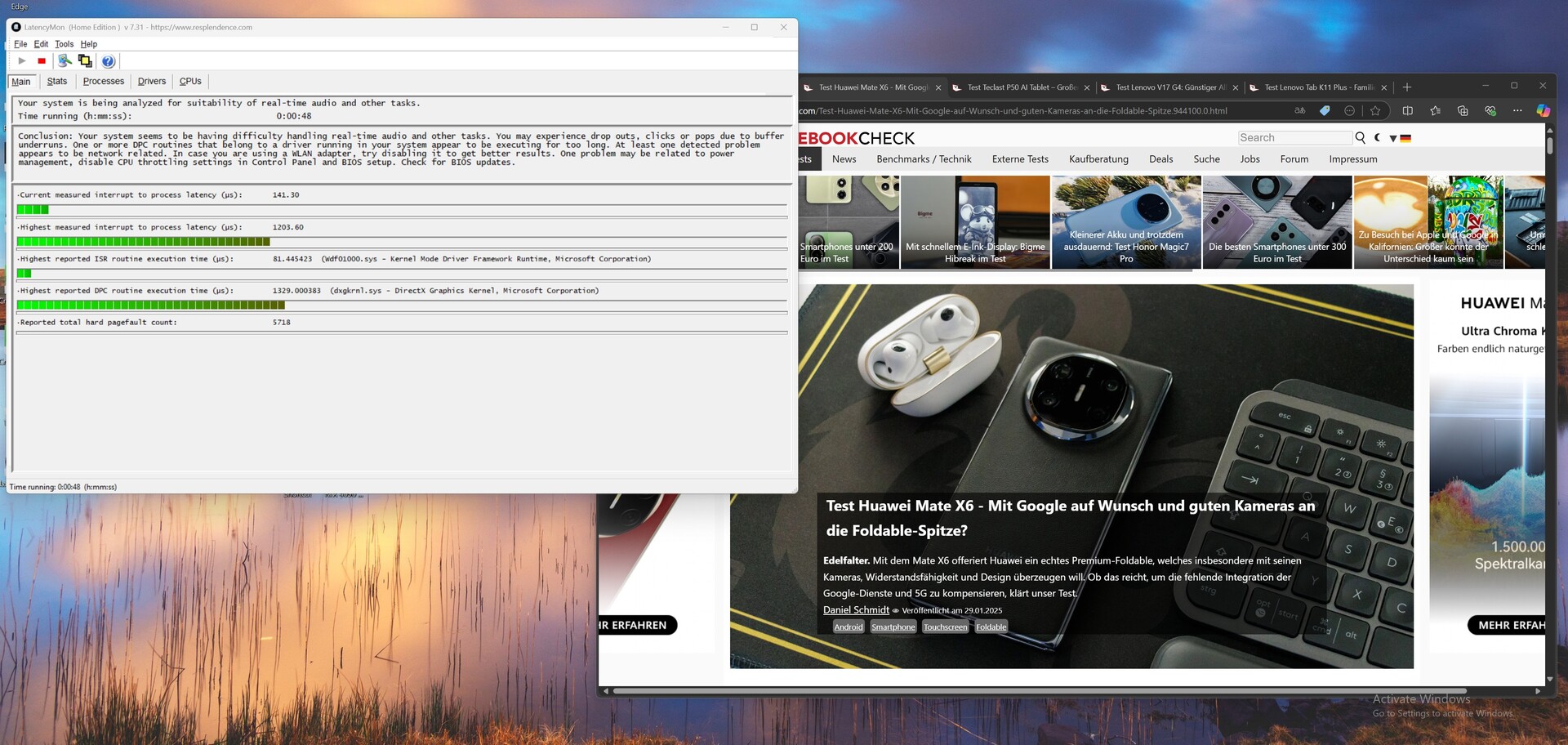Close the Test Lenovo Tab K11 Plus tab

click(1384, 87)
